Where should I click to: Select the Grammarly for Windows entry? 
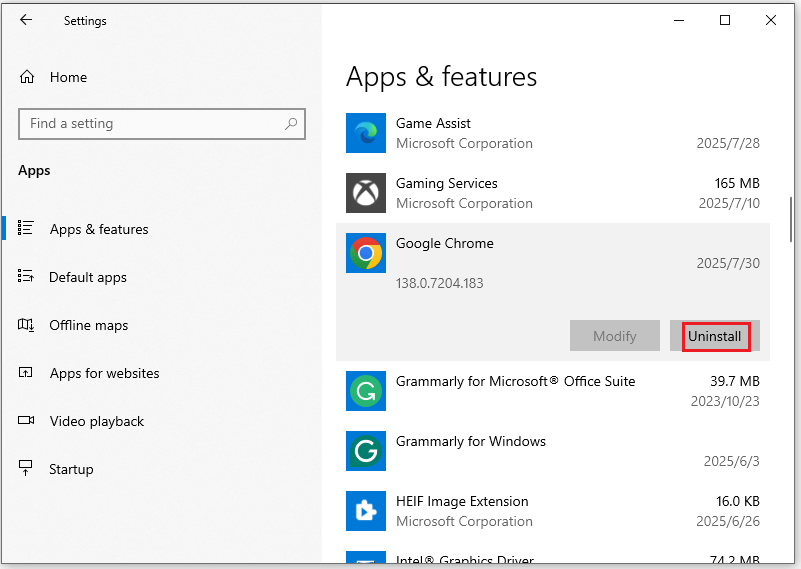[x=553, y=451]
